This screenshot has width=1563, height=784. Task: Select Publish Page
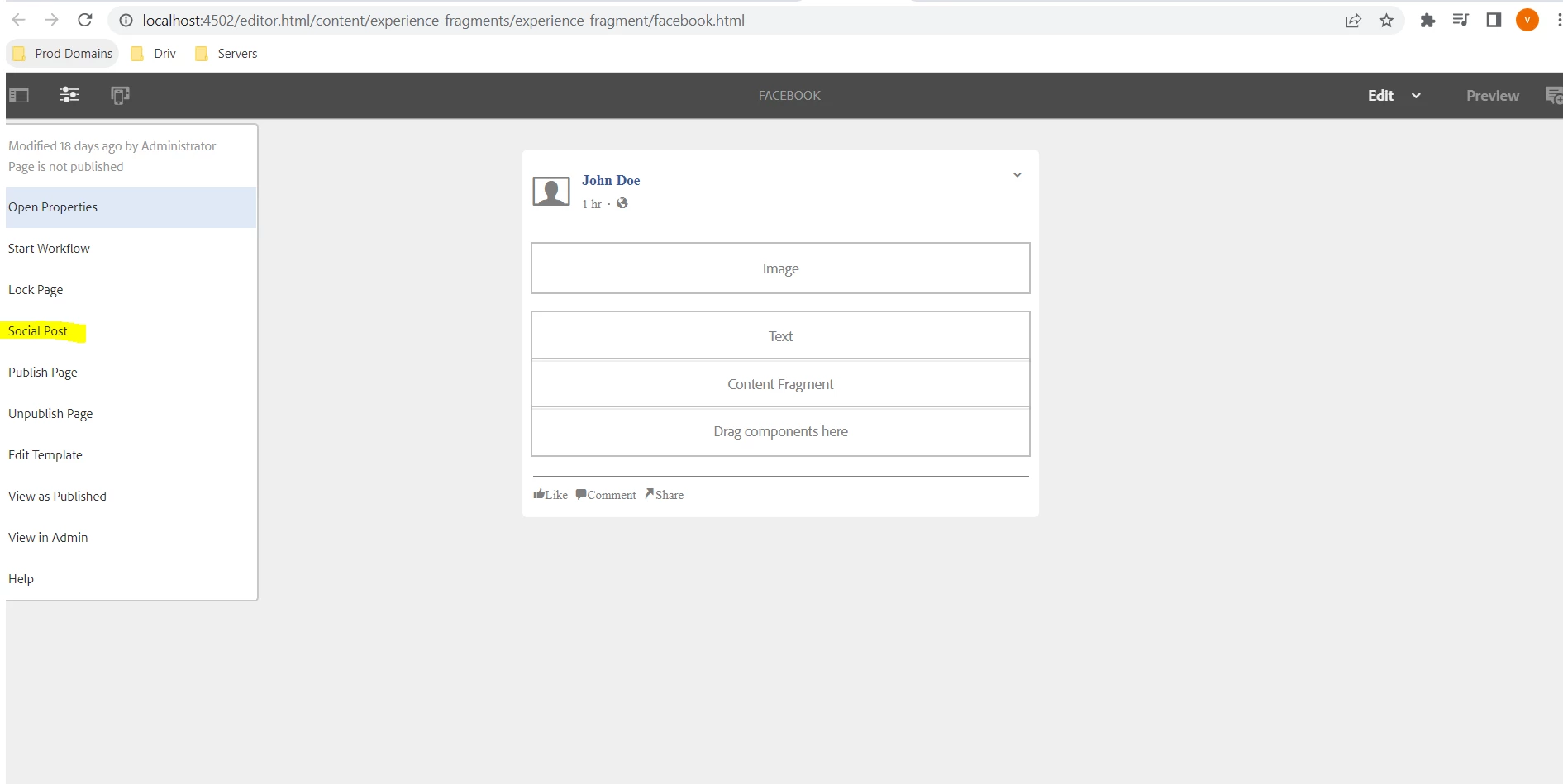click(x=131, y=373)
